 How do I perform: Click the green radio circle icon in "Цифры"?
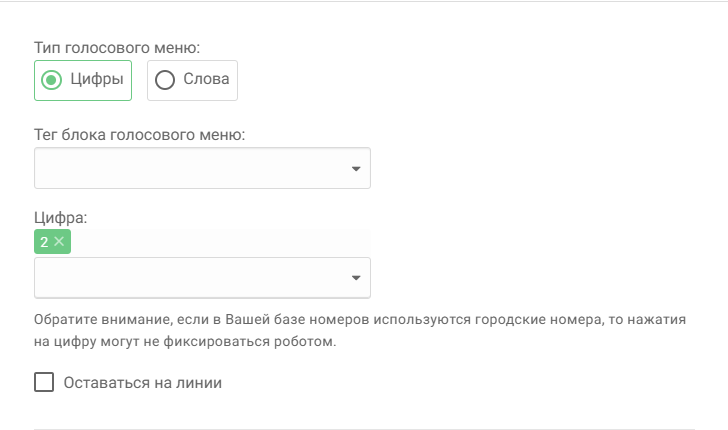pos(53,80)
